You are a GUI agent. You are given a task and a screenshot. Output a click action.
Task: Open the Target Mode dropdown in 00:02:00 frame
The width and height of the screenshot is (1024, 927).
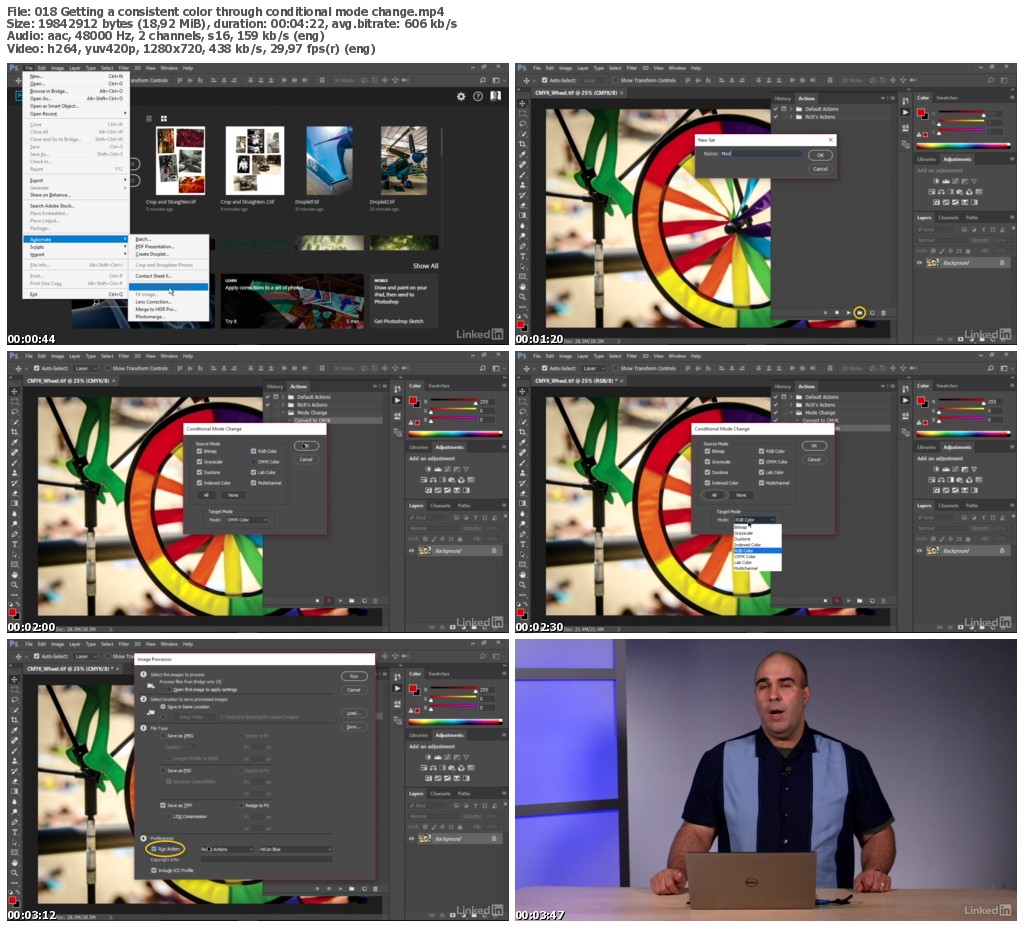pos(247,520)
